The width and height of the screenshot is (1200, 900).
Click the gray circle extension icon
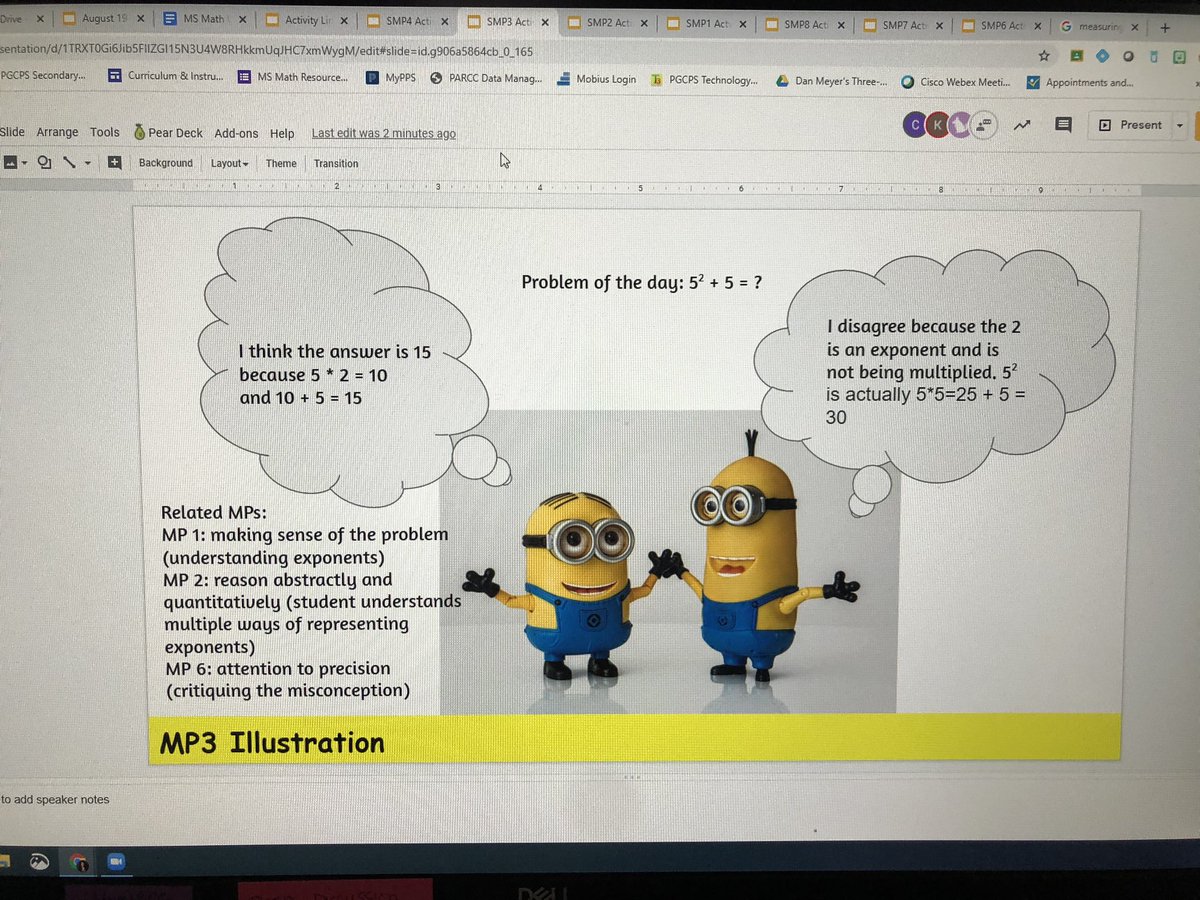[x=1128, y=57]
